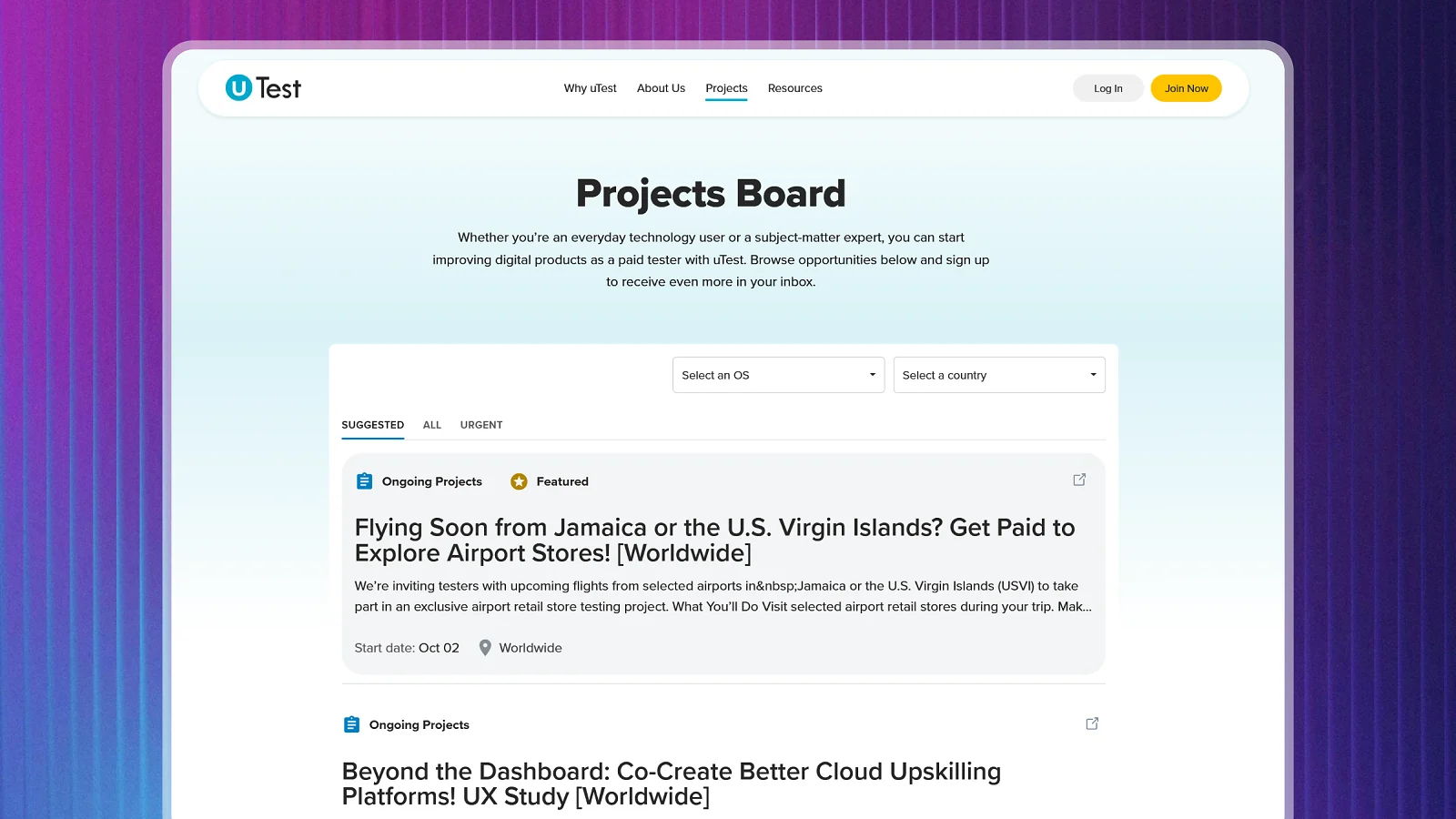Click Start date: Oct 02 text
The height and width of the screenshot is (819, 1456).
tap(407, 648)
